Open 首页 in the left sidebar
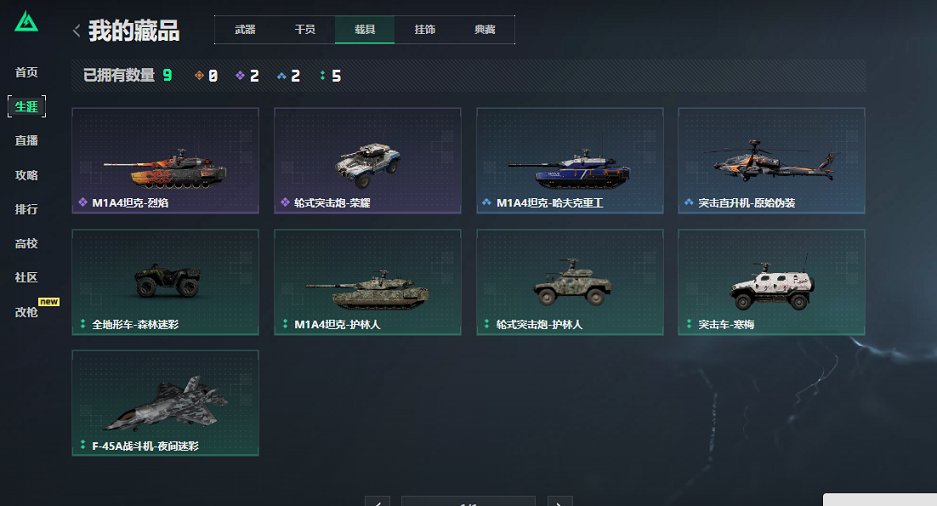Image resolution: width=937 pixels, height=506 pixels. point(26,72)
